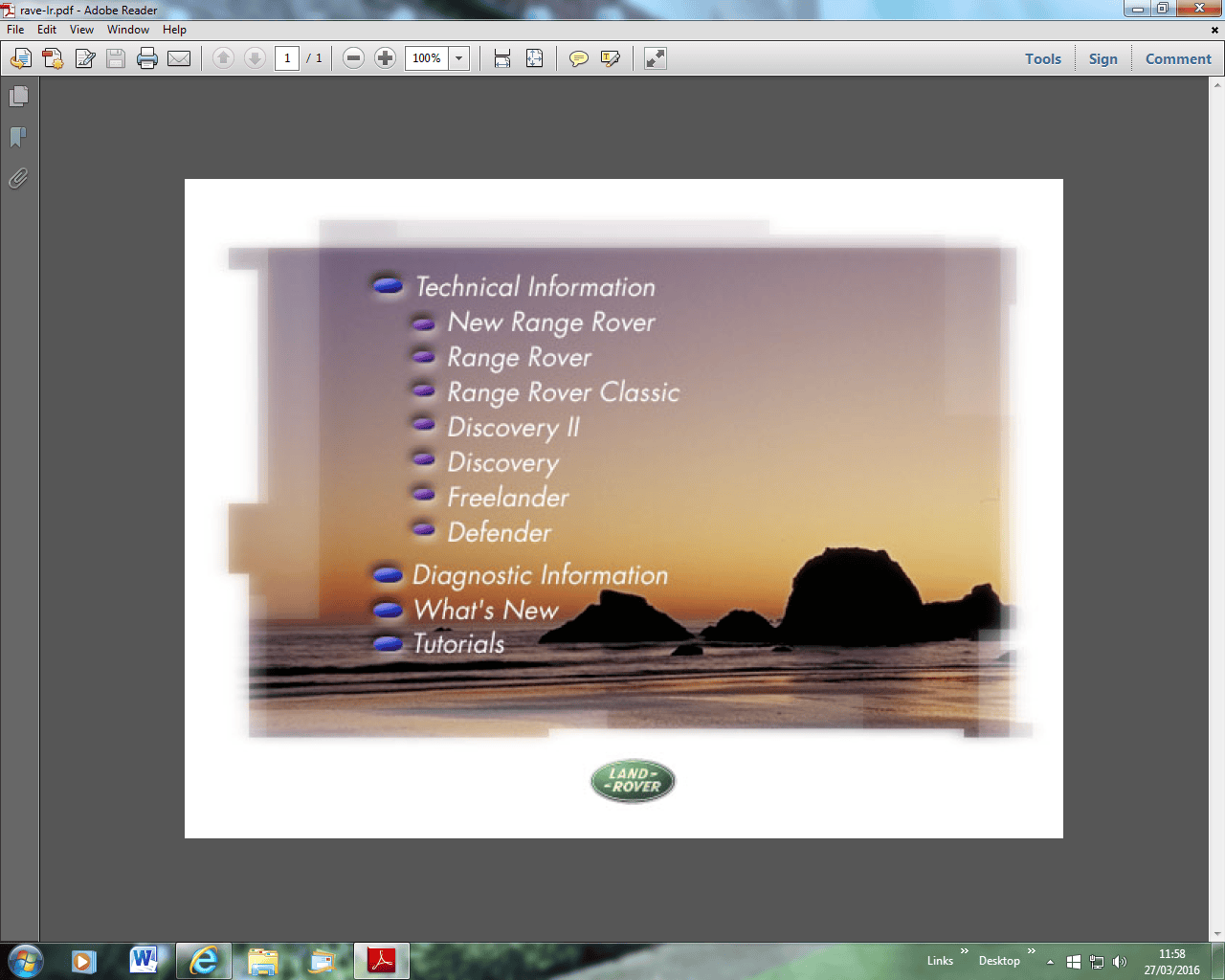Click the network tray icon

(1097, 961)
